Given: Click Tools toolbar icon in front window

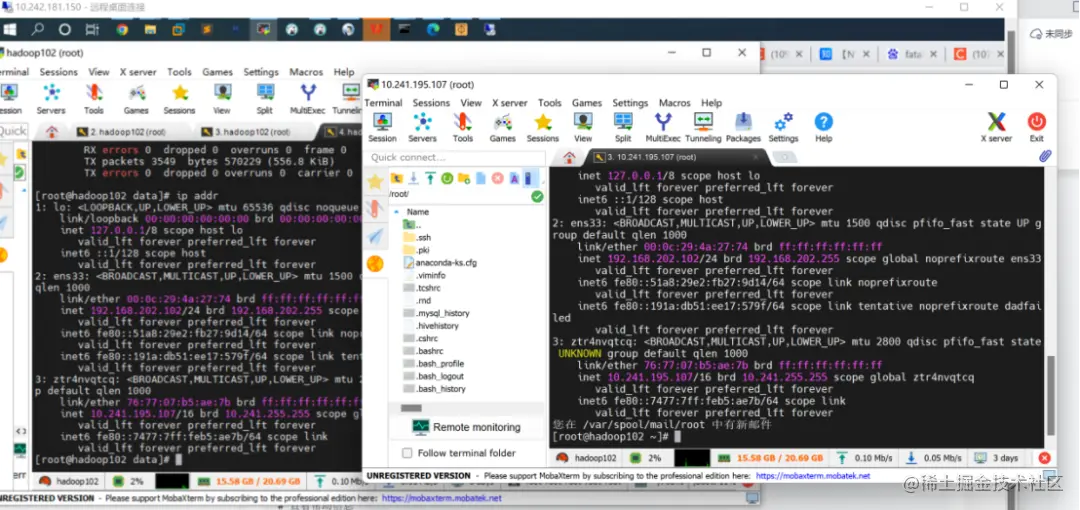Looking at the screenshot, I should point(462,127).
